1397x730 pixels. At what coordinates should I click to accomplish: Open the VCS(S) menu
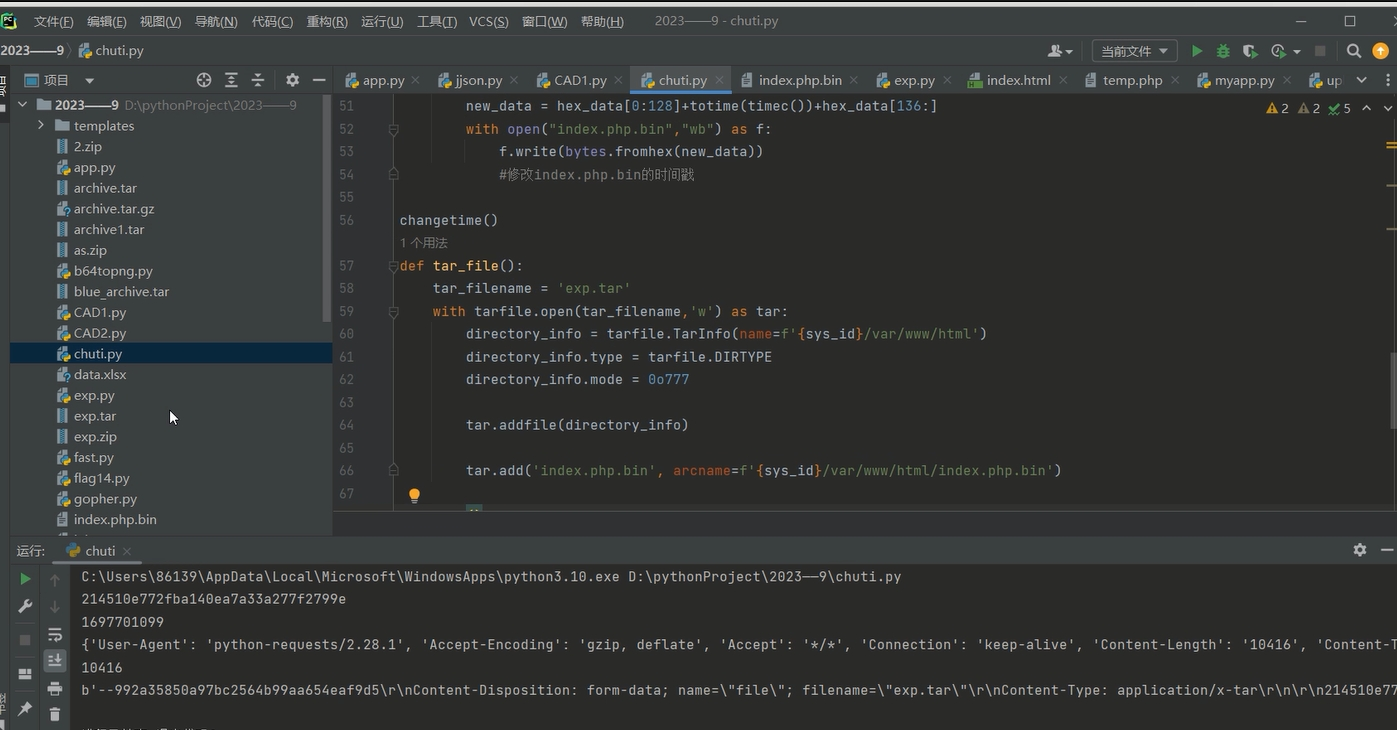[x=489, y=21]
